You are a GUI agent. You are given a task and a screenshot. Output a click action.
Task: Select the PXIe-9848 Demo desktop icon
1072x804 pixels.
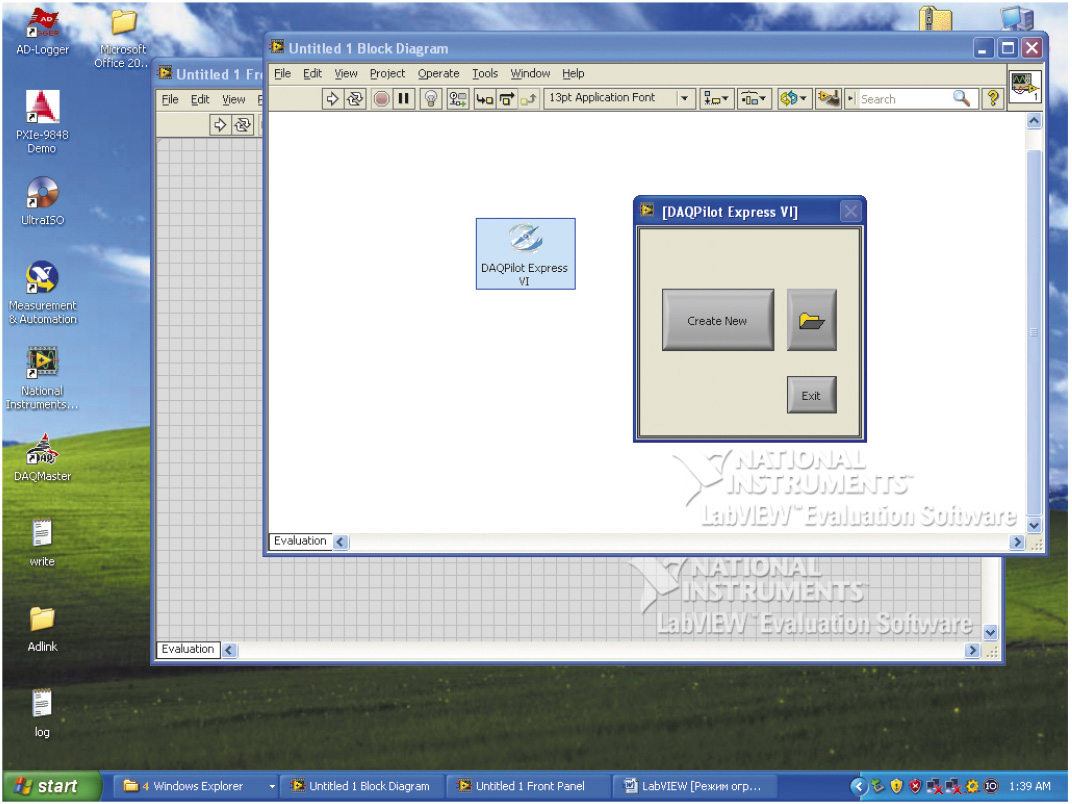click(x=42, y=122)
